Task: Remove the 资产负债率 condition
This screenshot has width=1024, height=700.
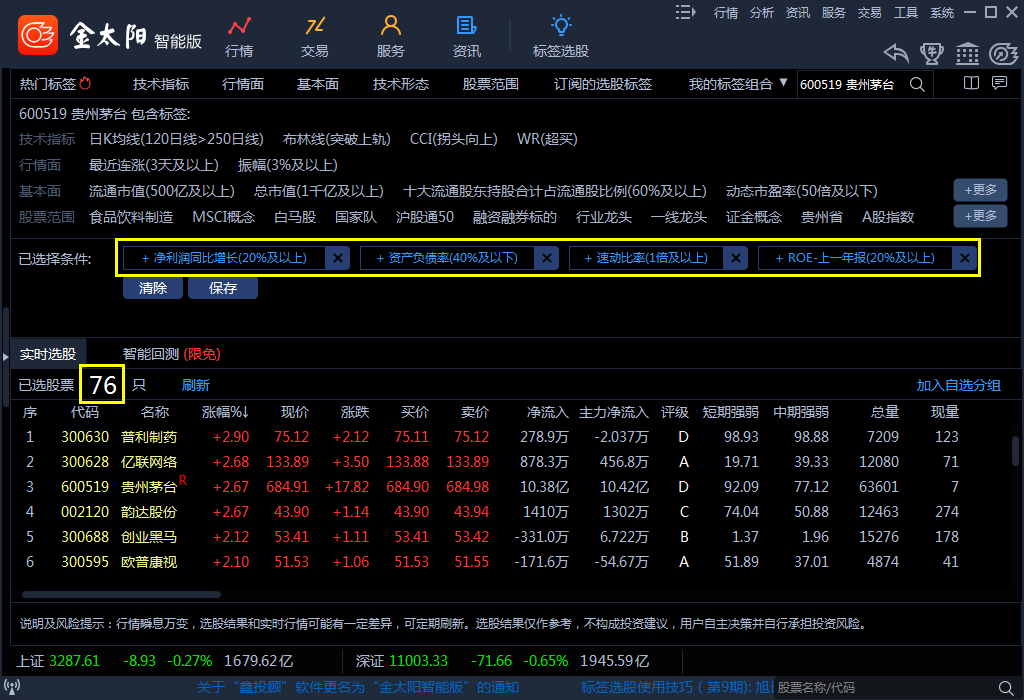Action: pyautogui.click(x=547, y=258)
